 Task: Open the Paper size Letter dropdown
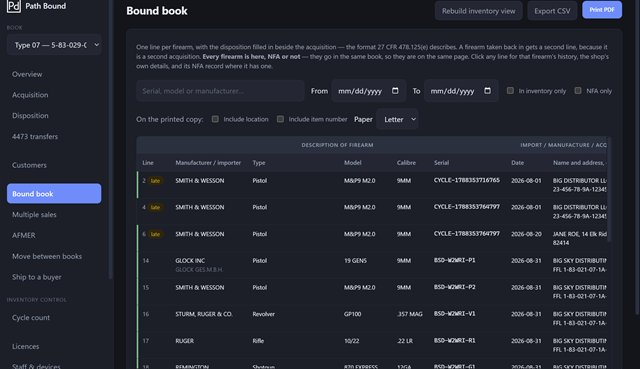pyautogui.click(x=398, y=119)
